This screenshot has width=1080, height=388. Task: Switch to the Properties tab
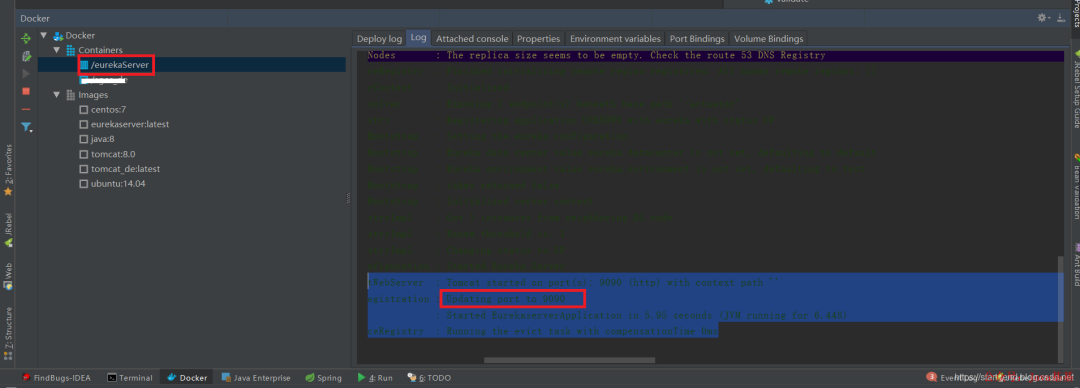point(539,39)
